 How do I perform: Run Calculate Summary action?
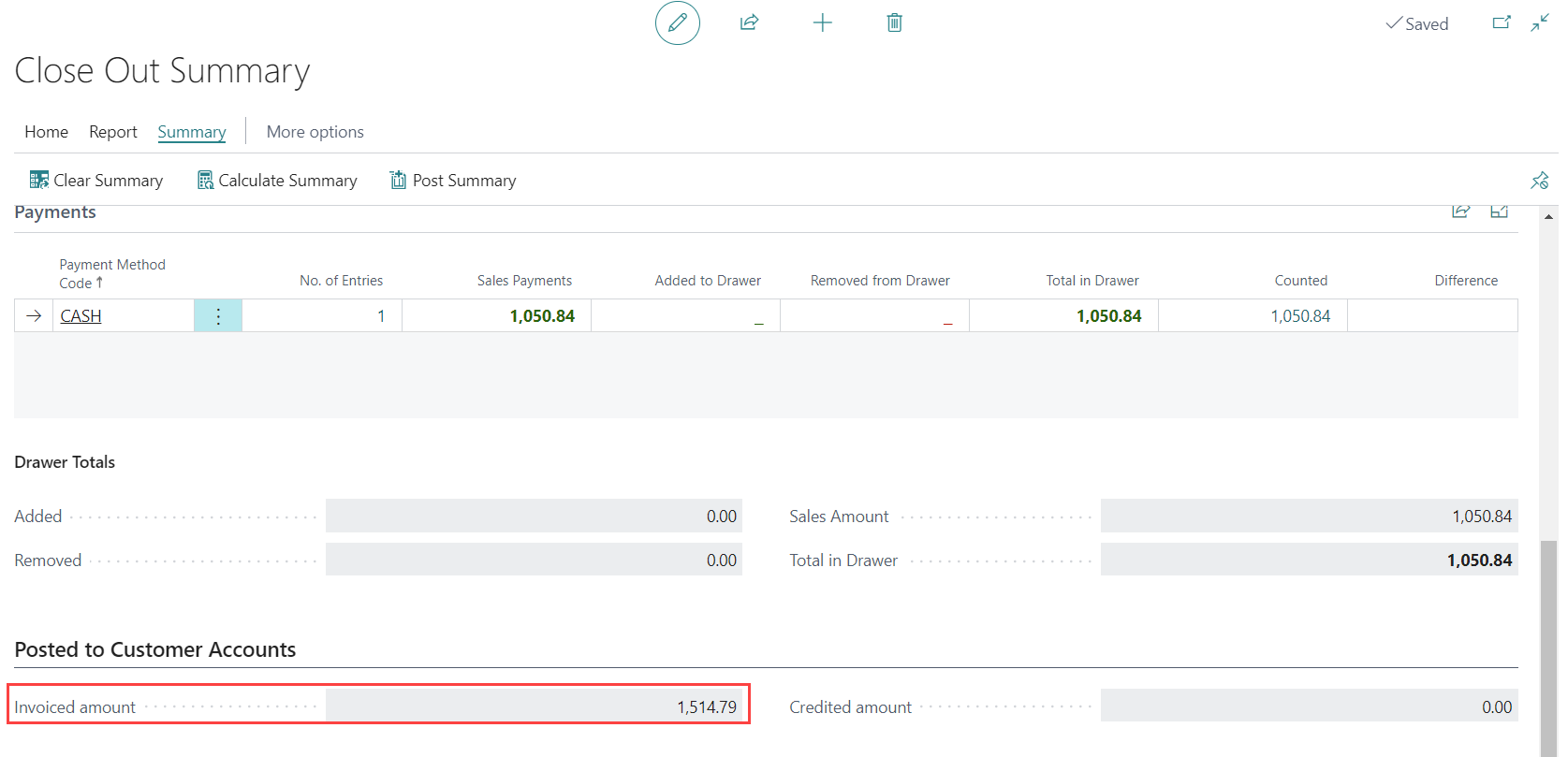(x=277, y=181)
